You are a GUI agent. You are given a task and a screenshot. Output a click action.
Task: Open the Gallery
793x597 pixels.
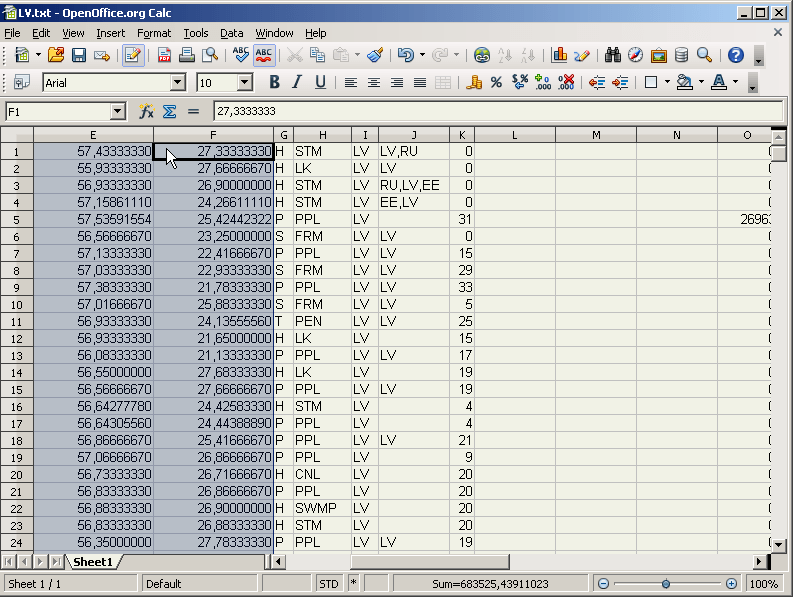pos(658,55)
